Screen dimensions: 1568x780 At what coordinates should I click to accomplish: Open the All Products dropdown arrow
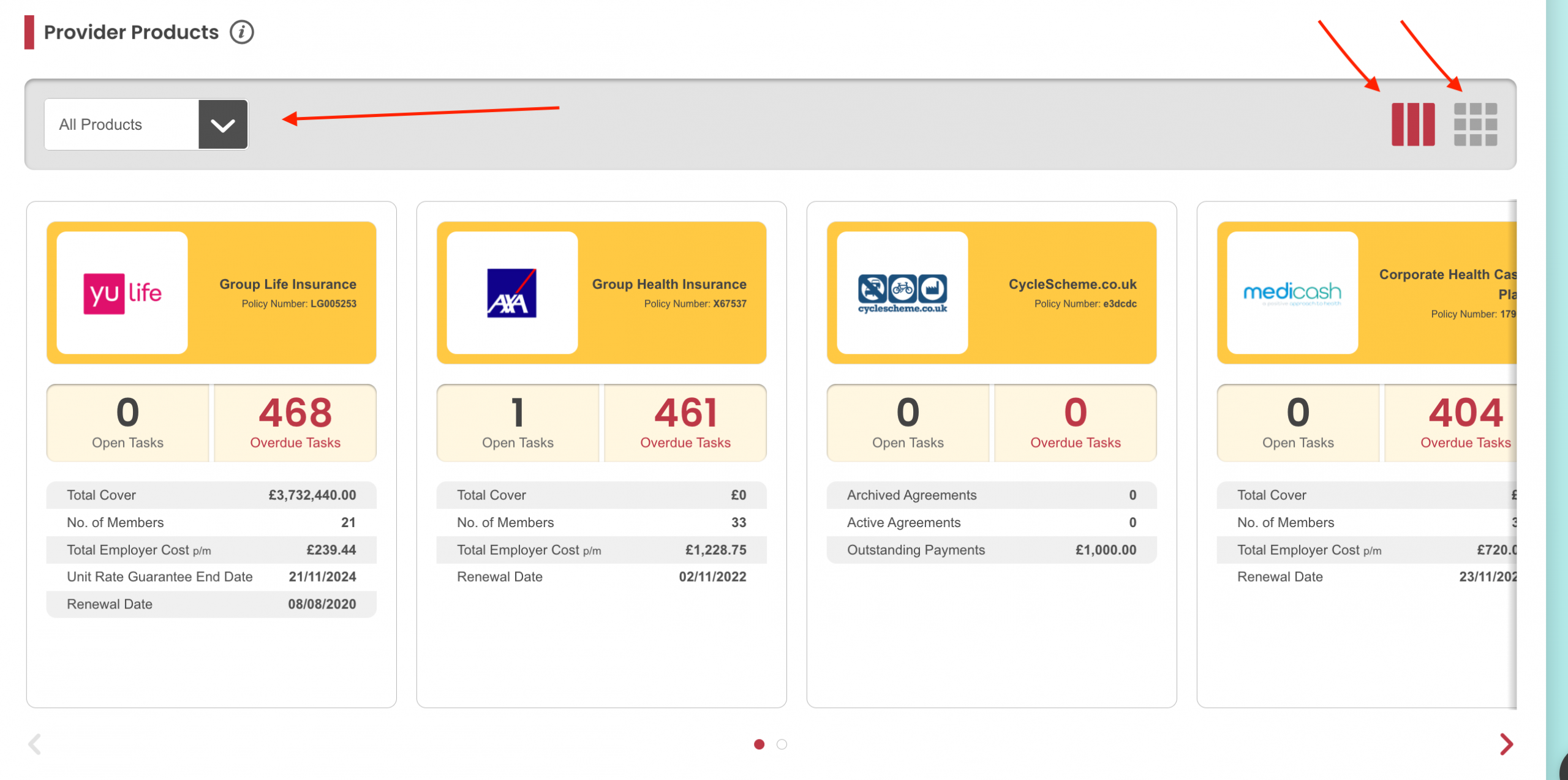223,124
